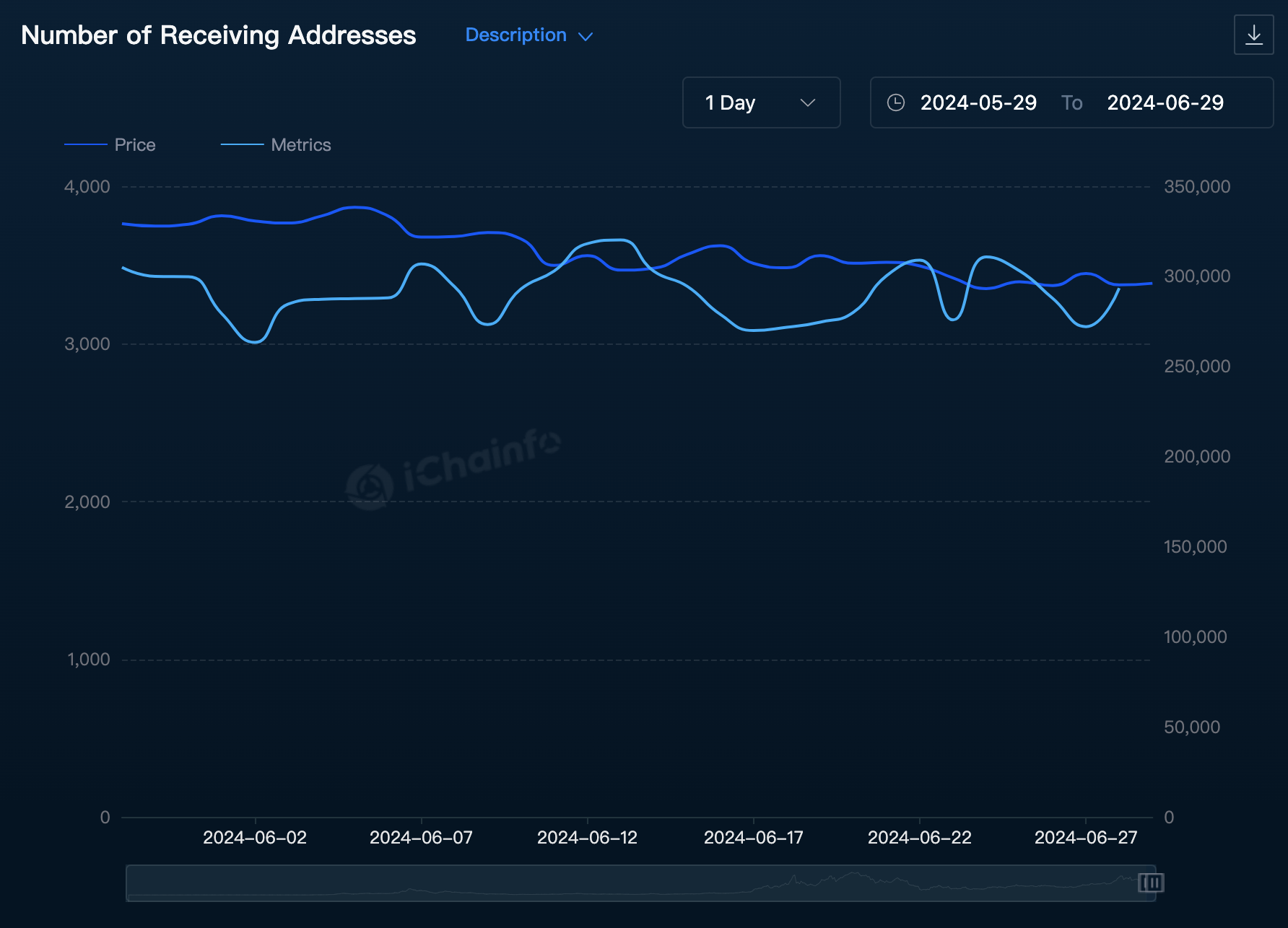1288x928 pixels.
Task: Click the 3,000 left axis value
Action: click(x=87, y=344)
